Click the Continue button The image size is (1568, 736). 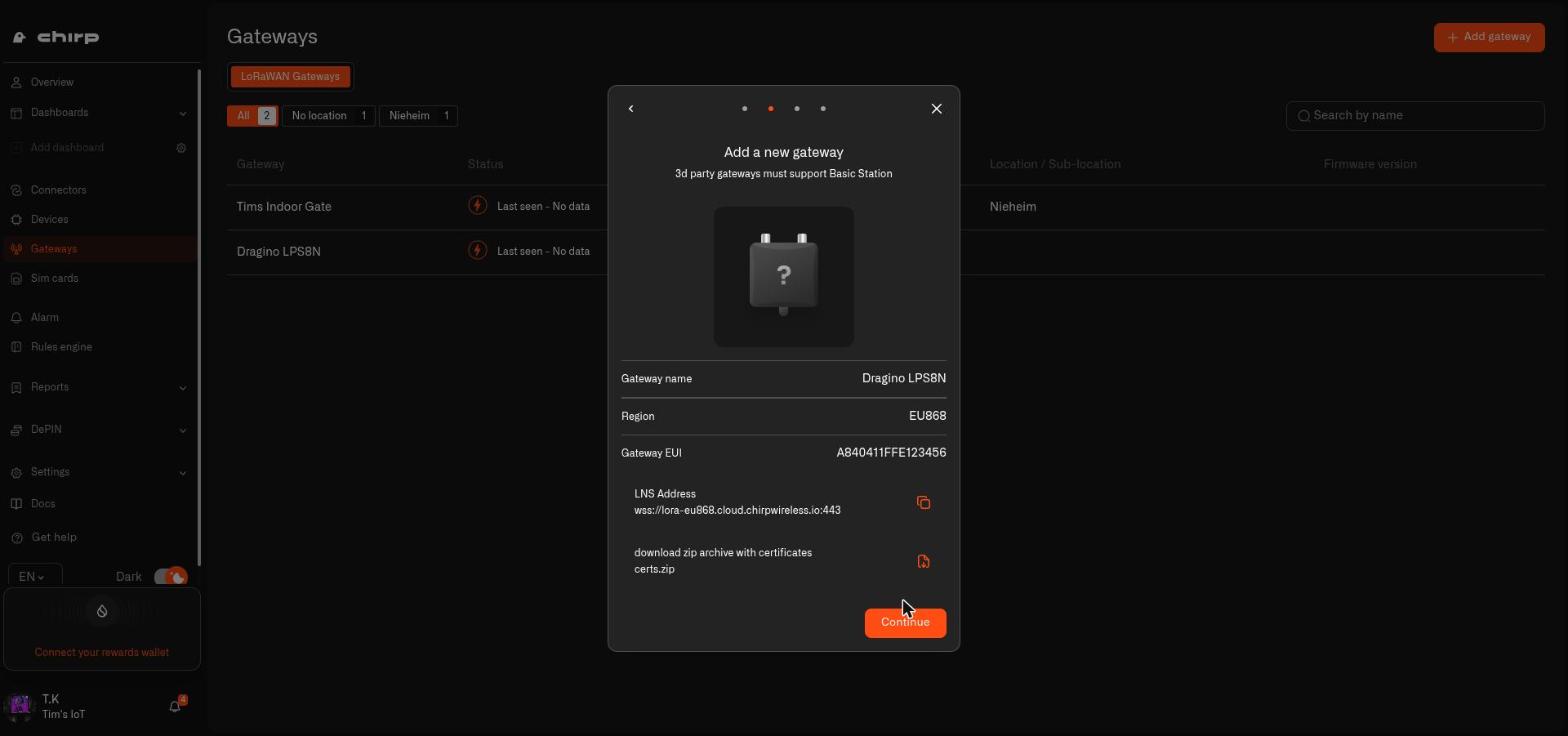[905, 622]
